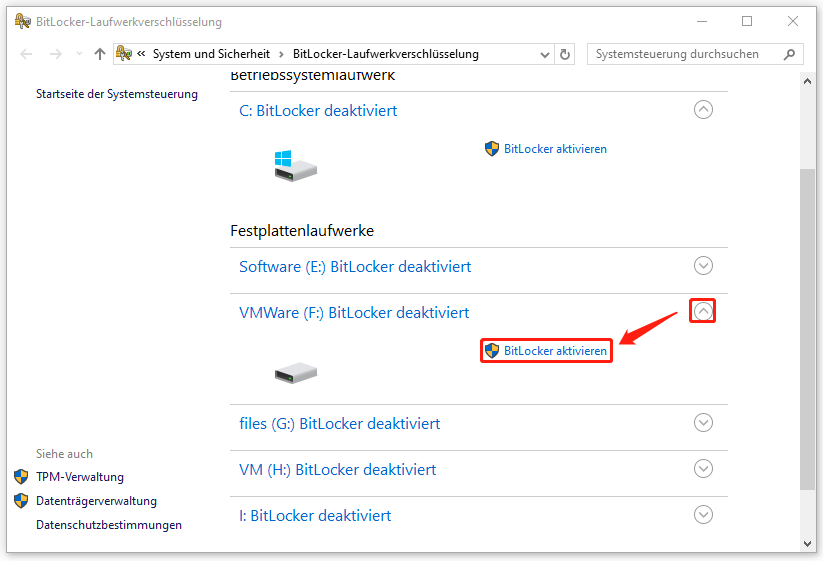Image resolution: width=823 pixels, height=561 pixels.
Task: Open the address bar history dropdown
Action: (545, 55)
